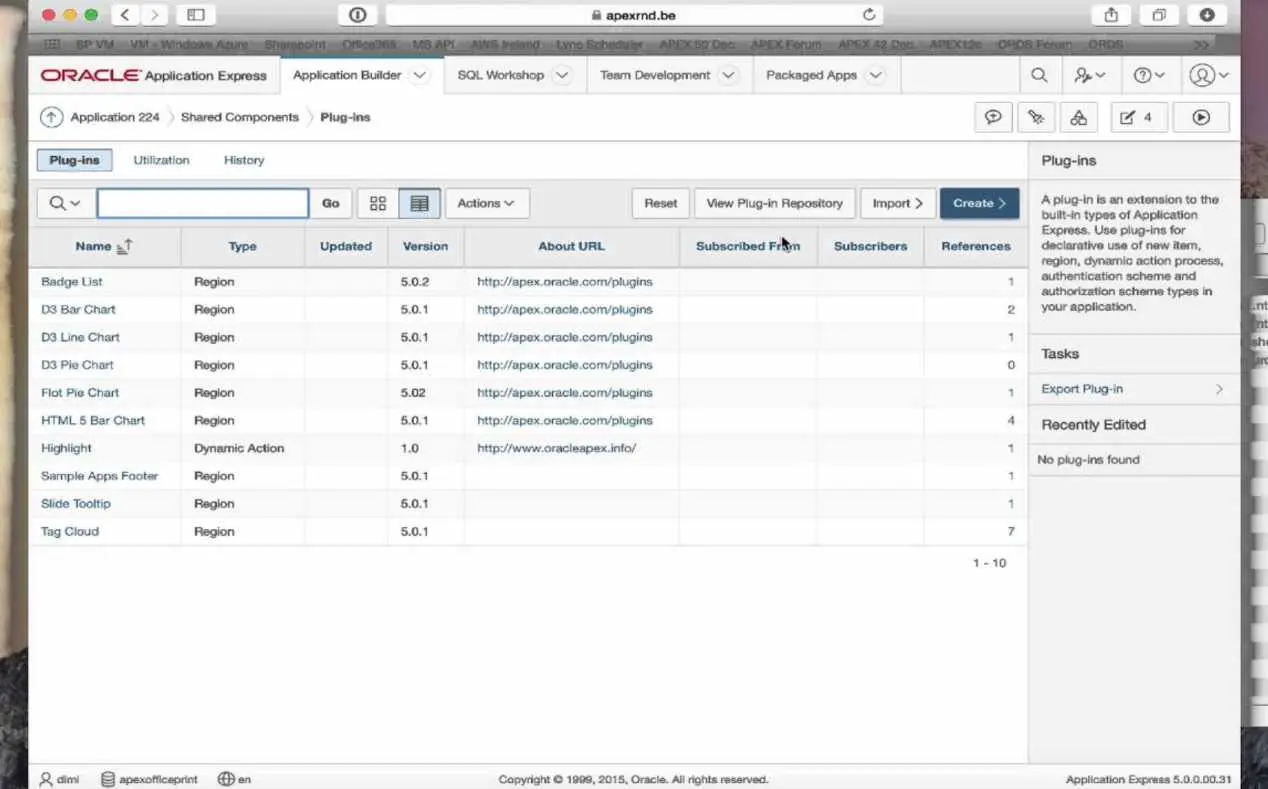1268x789 pixels.
Task: Reload the page in Safari
Action: (868, 14)
